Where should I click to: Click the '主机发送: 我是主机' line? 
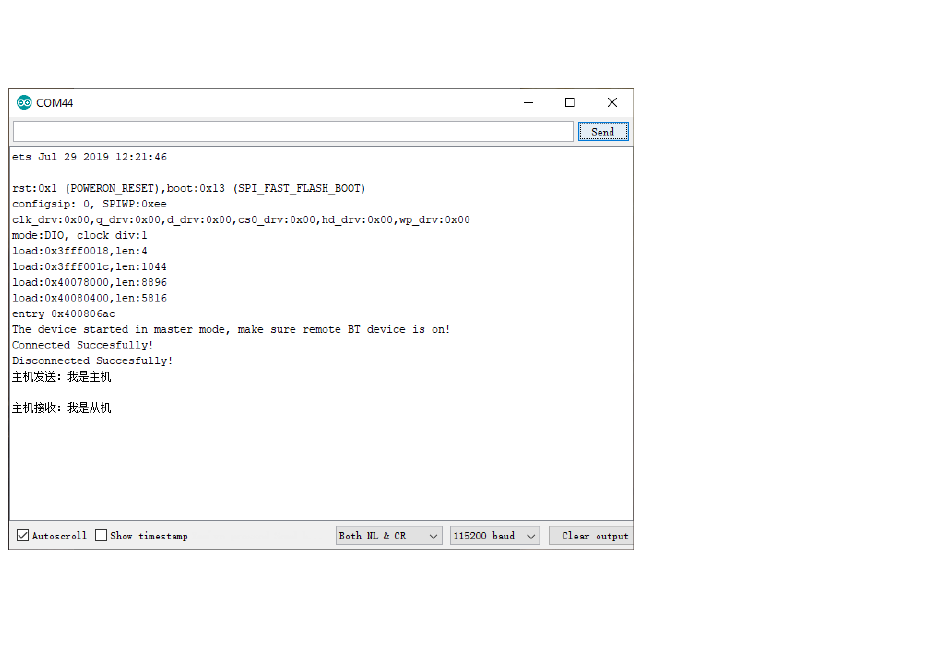click(x=62, y=377)
